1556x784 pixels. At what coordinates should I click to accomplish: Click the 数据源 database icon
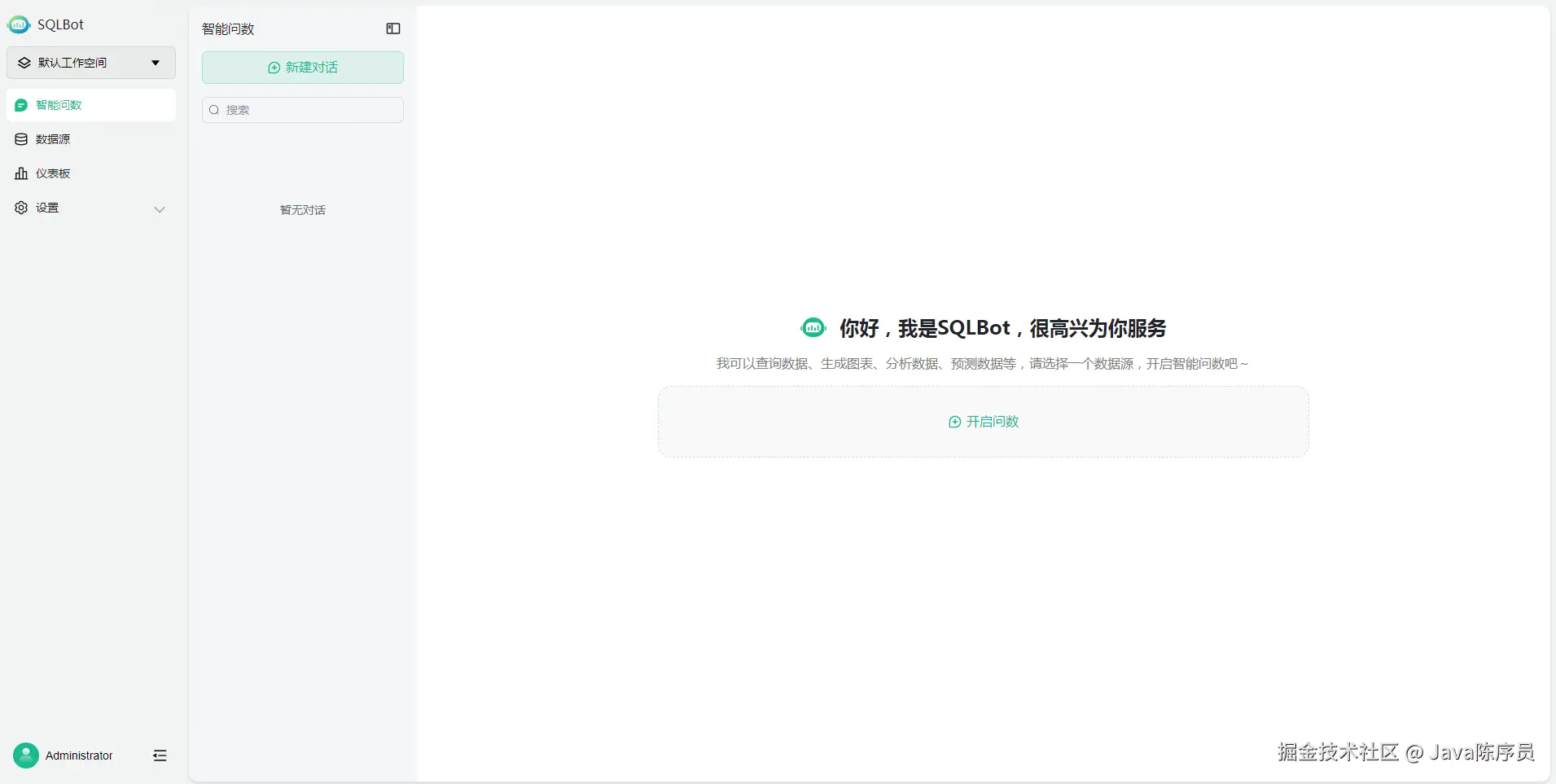[x=21, y=139]
